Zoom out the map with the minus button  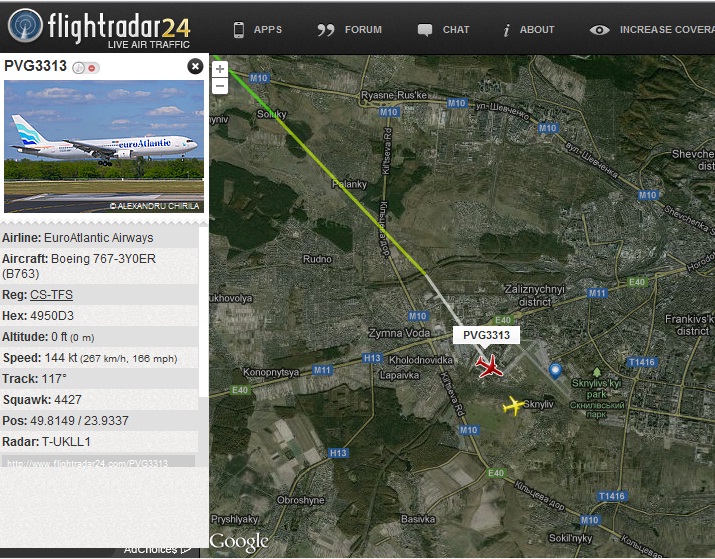pyautogui.click(x=220, y=86)
